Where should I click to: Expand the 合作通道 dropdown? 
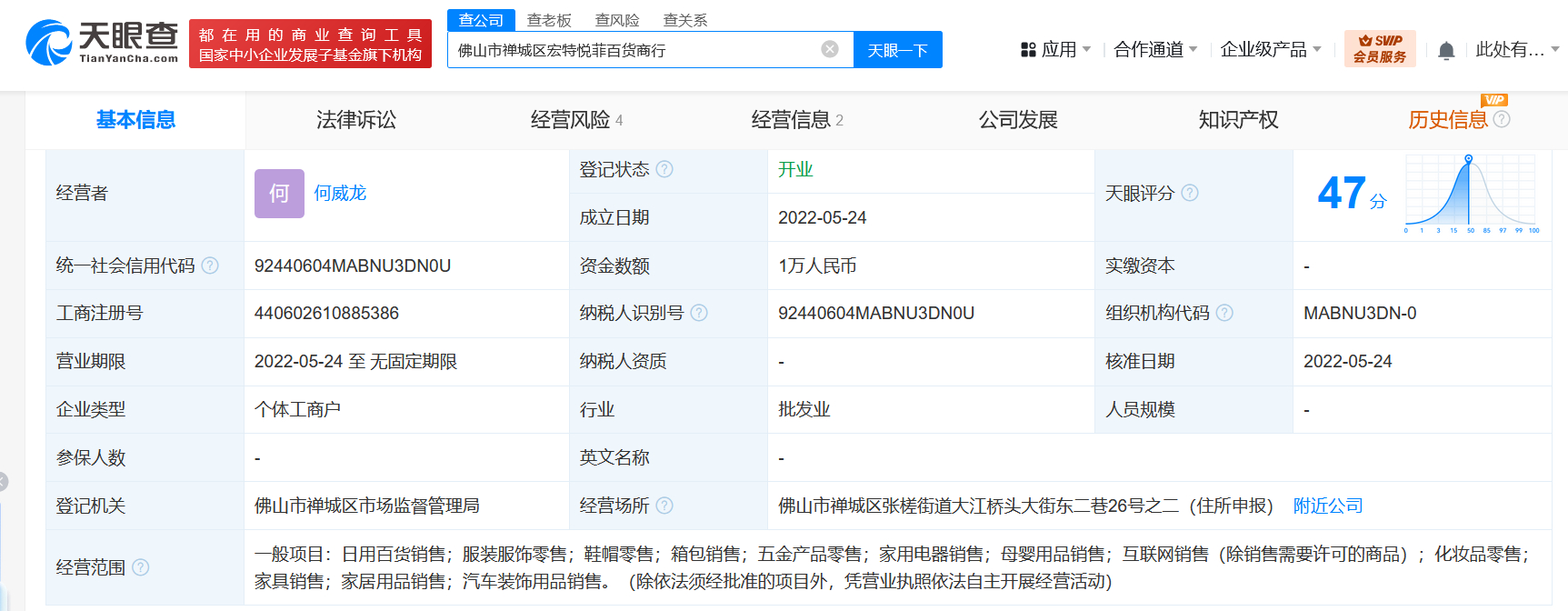(x=1156, y=49)
